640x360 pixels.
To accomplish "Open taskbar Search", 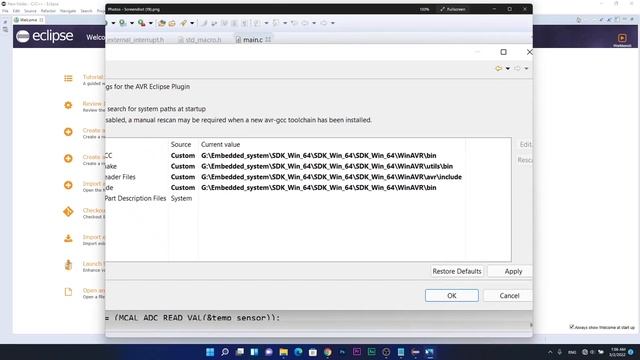I will [225, 352].
